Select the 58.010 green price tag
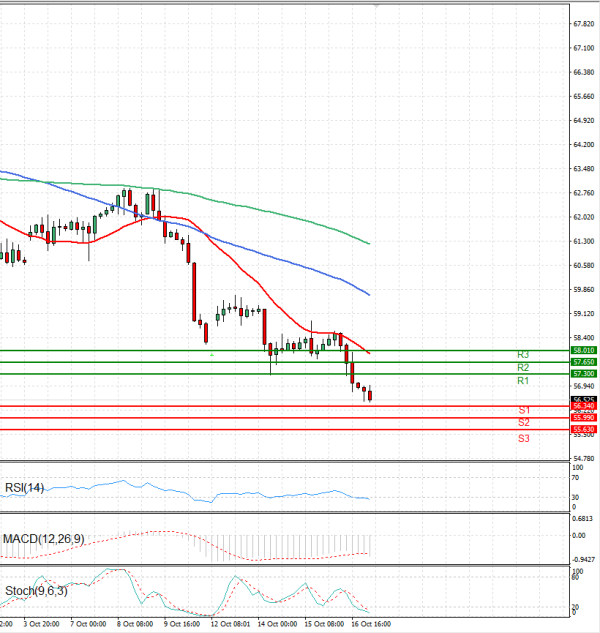 [x=584, y=351]
